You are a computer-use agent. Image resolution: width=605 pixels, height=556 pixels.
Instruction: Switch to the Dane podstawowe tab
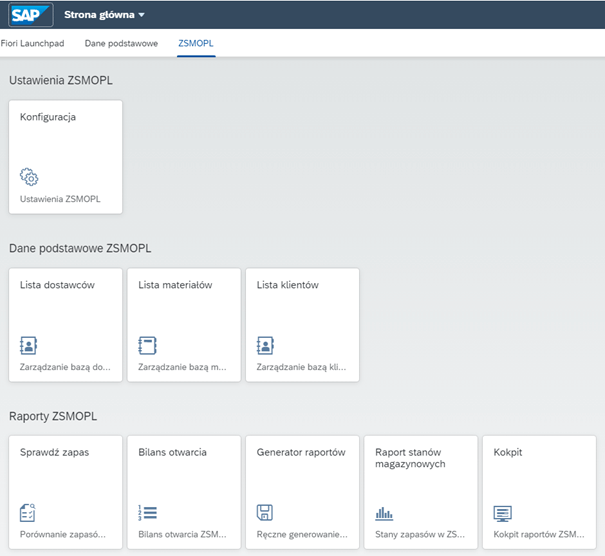[x=121, y=43]
